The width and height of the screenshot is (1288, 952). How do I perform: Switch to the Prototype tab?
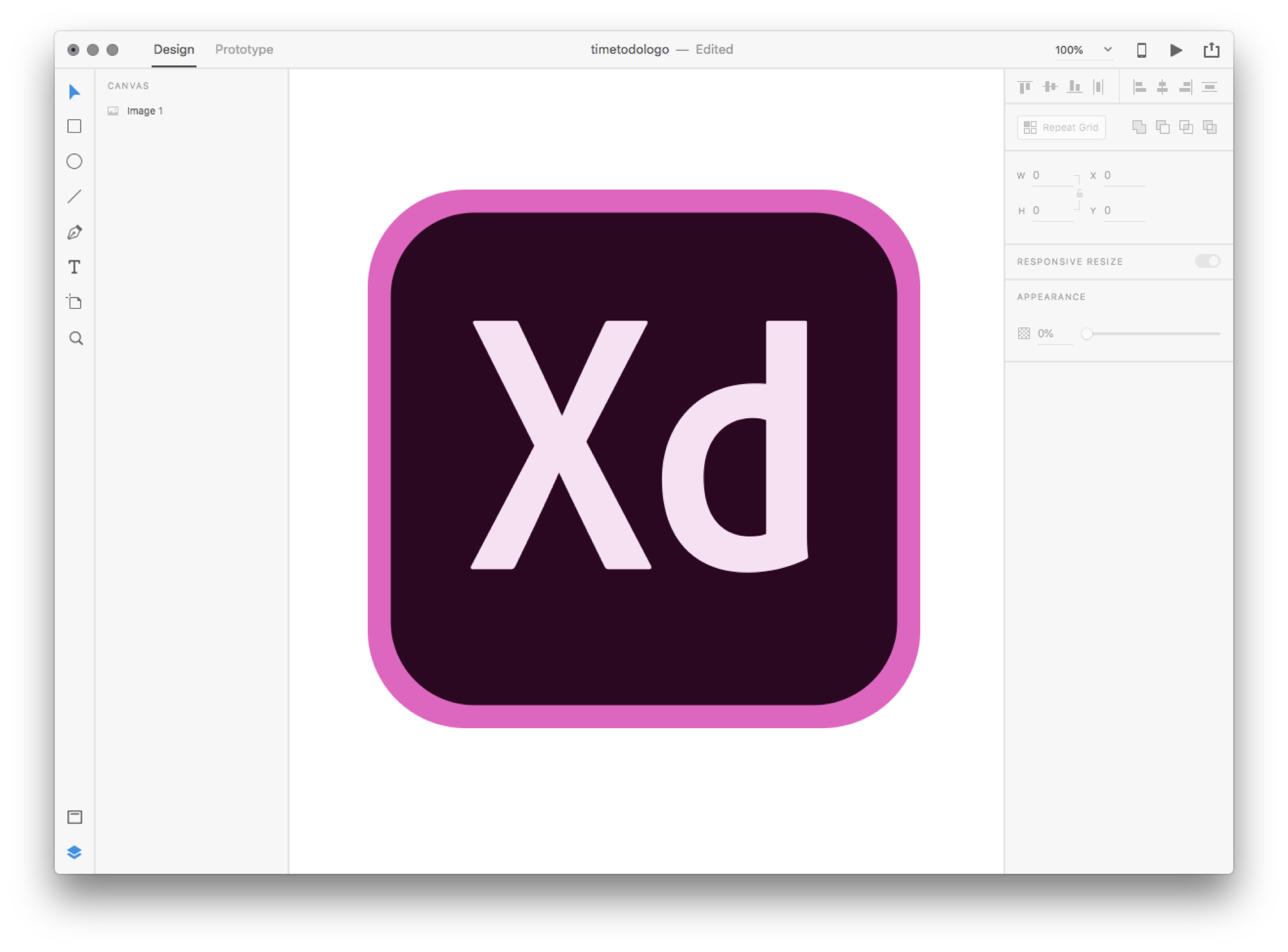pyautogui.click(x=244, y=49)
